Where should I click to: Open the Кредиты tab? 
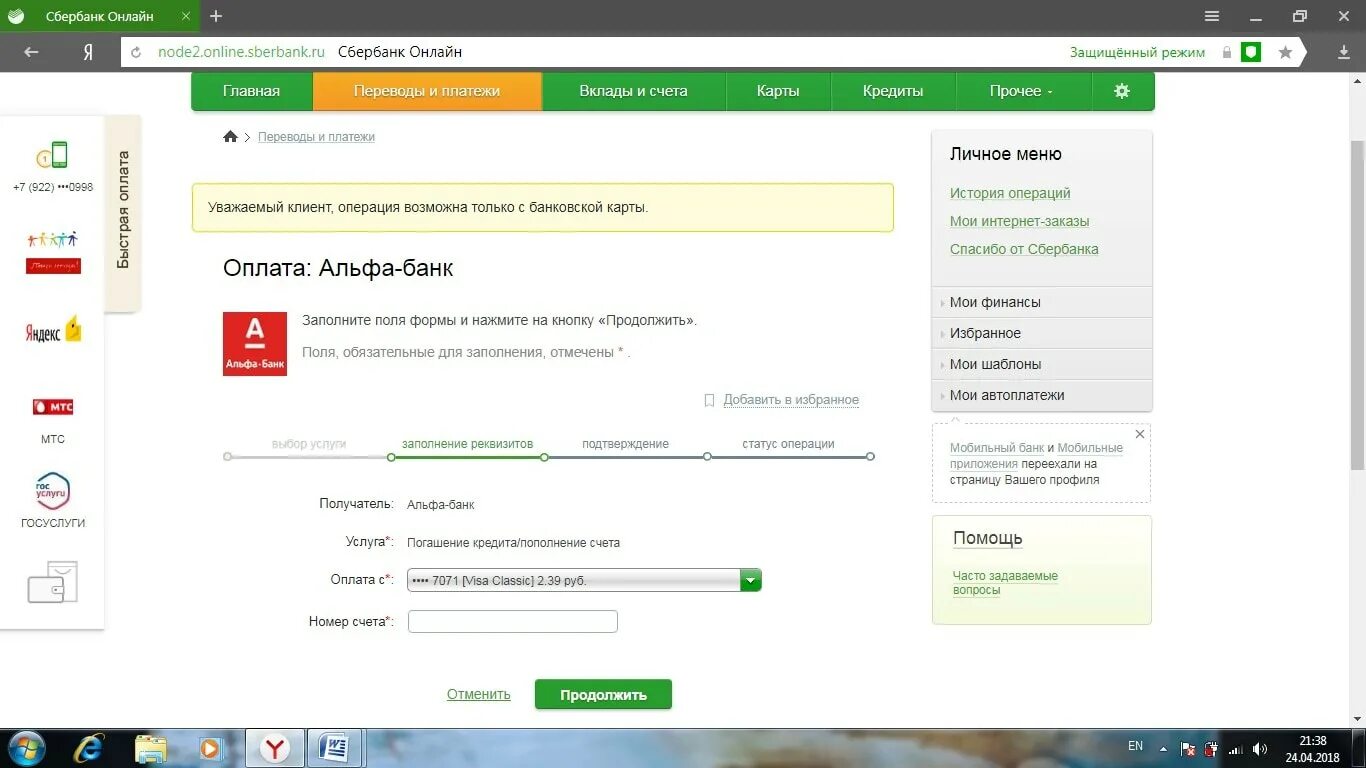[x=893, y=91]
